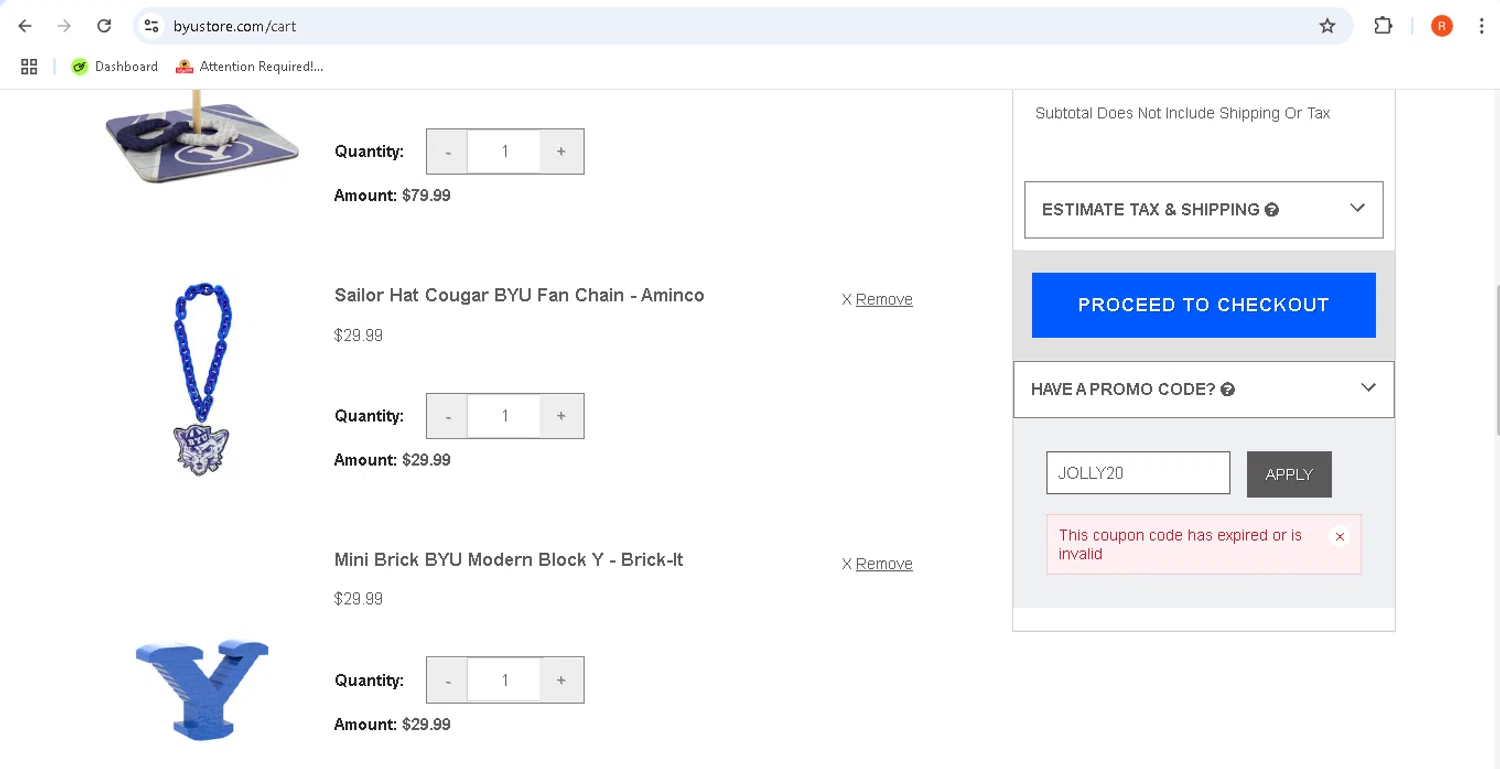1500x769 pixels.
Task: Open the Dashboard bookmark
Action: (x=114, y=66)
